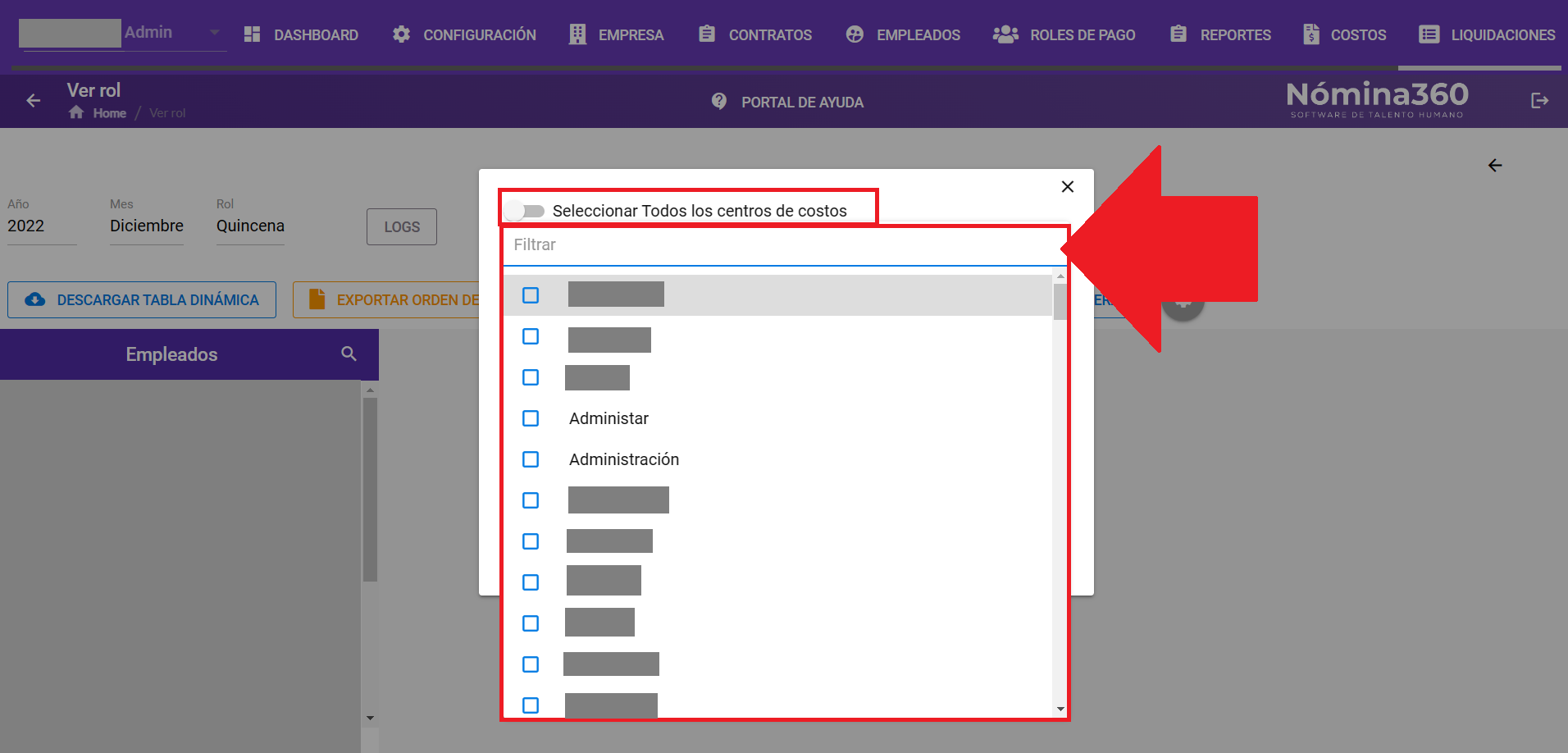The height and width of the screenshot is (753, 1568).
Task: Go to the Costos section
Action: click(x=1345, y=34)
